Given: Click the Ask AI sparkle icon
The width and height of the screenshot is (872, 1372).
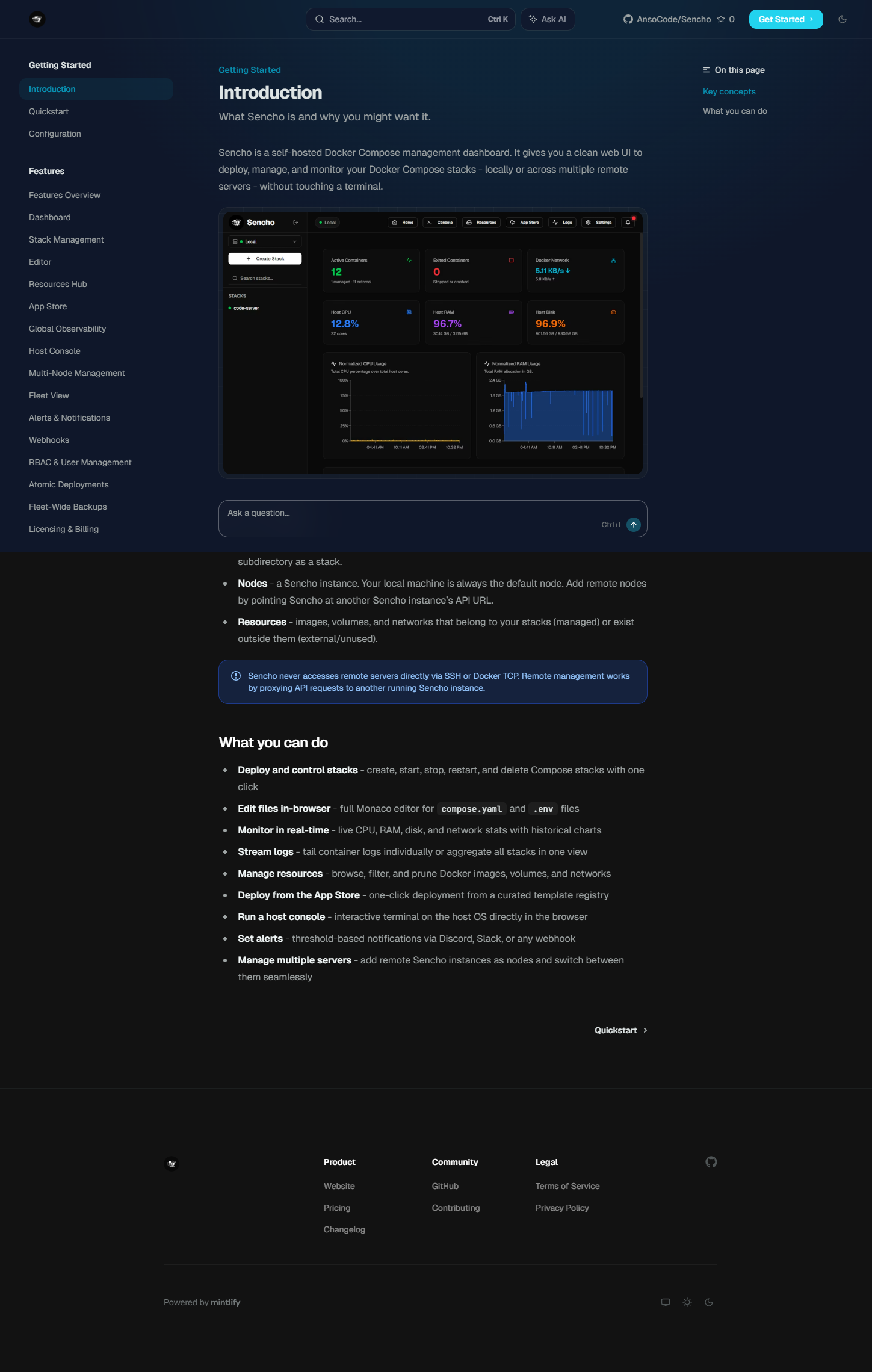Looking at the screenshot, I should pyautogui.click(x=533, y=19).
